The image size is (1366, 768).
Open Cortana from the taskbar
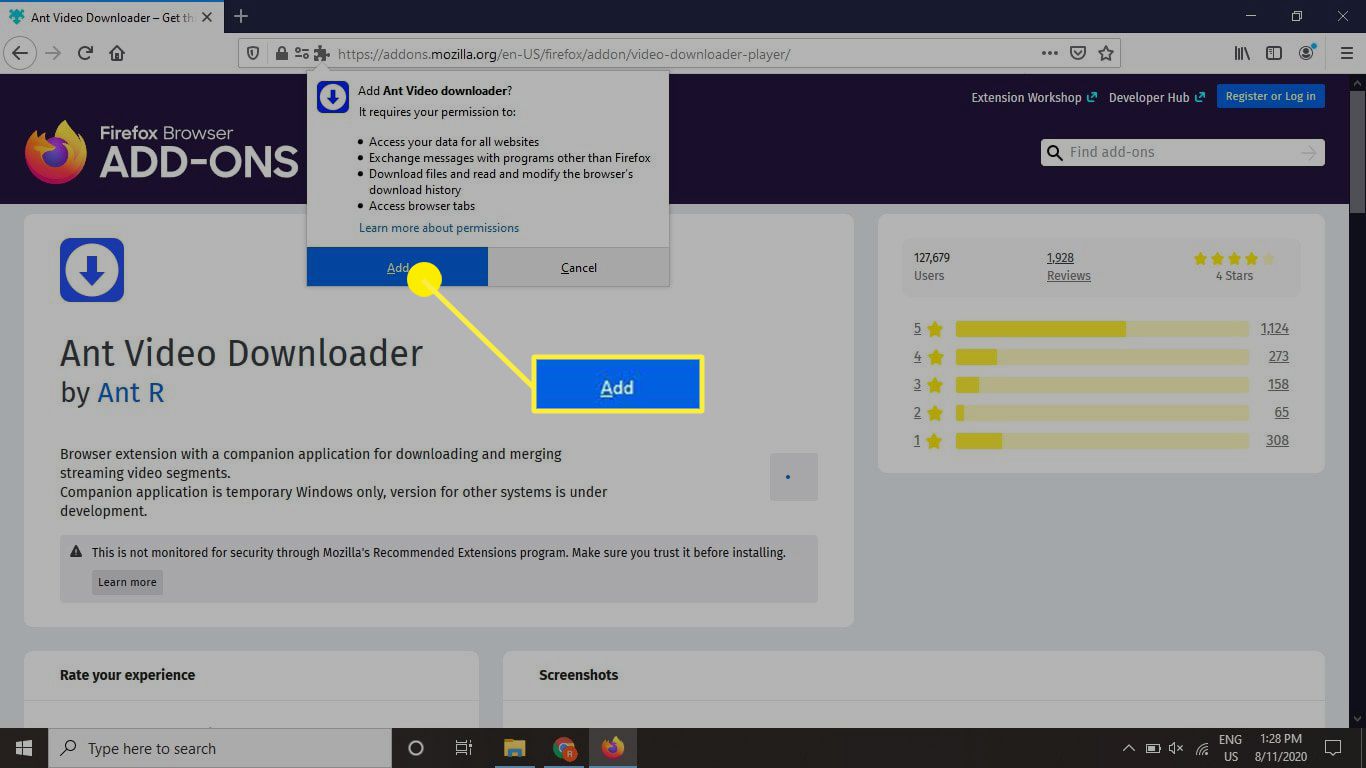[x=416, y=748]
